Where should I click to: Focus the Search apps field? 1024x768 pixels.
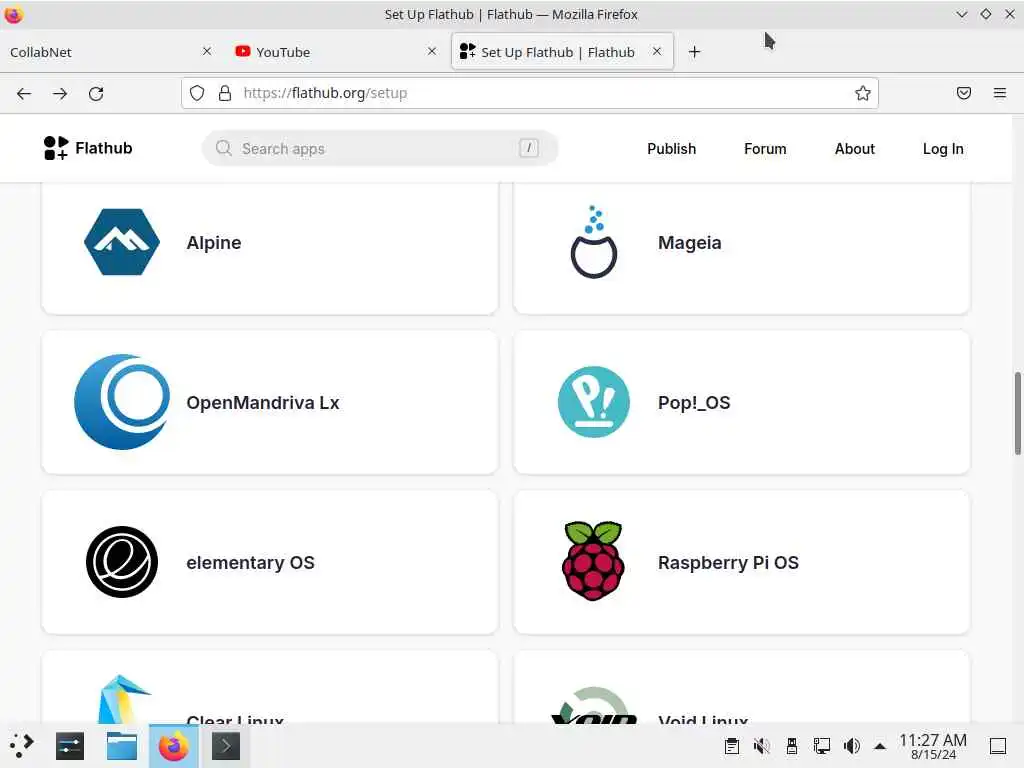click(x=380, y=148)
